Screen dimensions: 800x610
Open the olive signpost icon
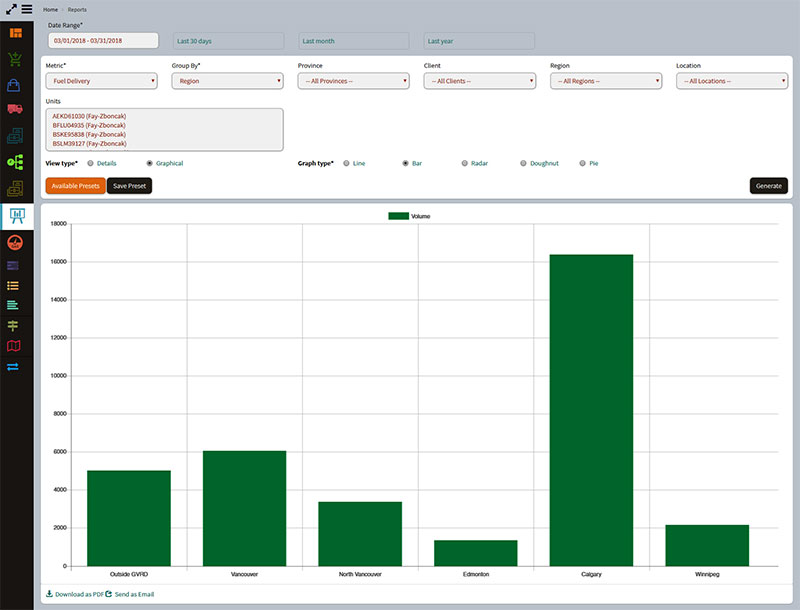pyautogui.click(x=13, y=325)
